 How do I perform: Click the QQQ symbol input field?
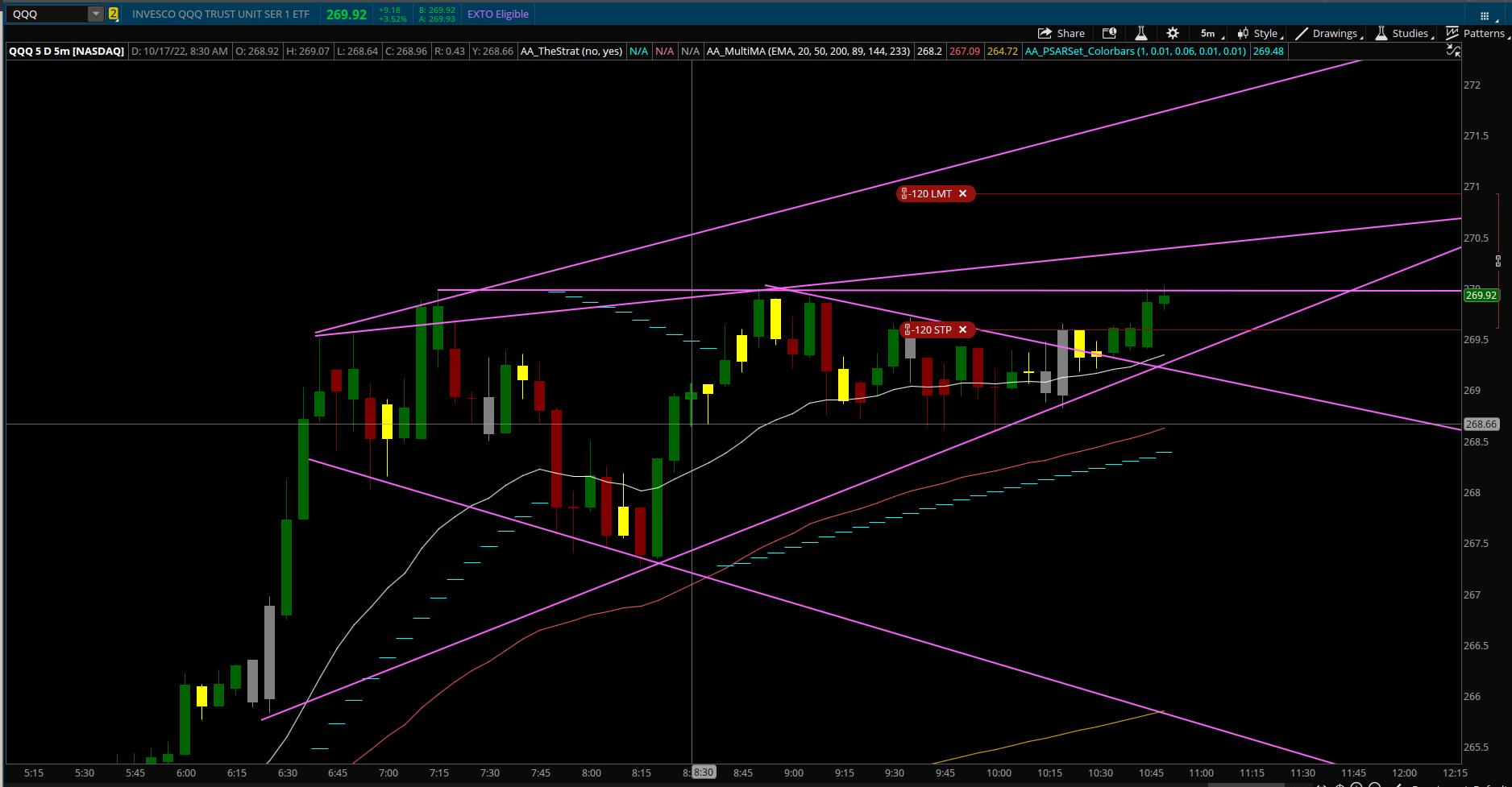[x=47, y=14]
